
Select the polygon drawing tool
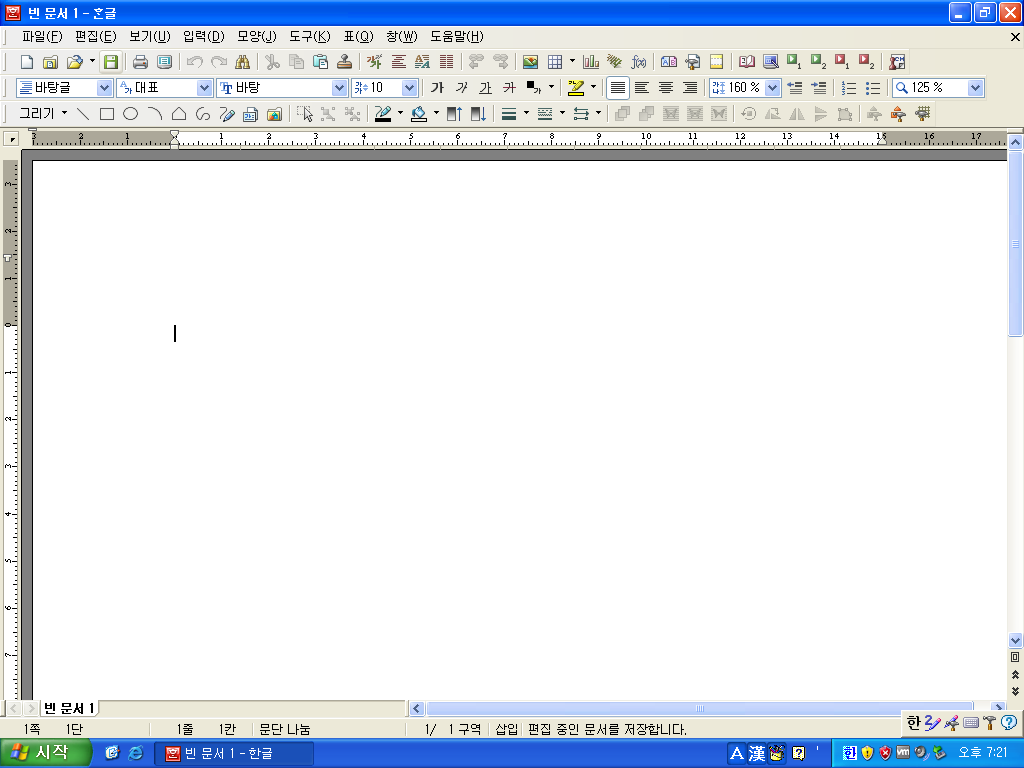point(179,114)
